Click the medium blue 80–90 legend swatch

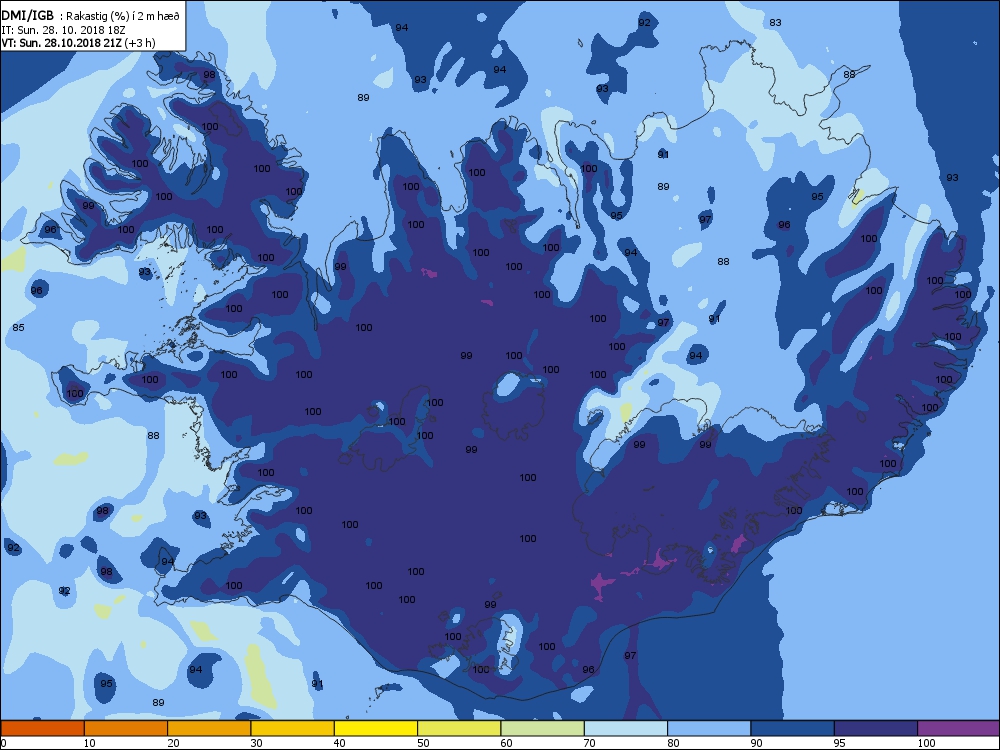709,728
